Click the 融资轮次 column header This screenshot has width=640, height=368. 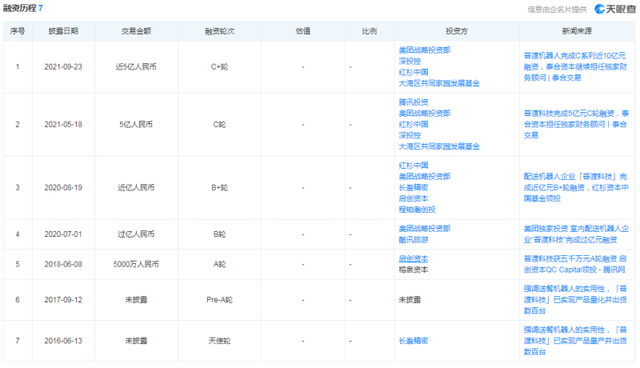click(x=220, y=31)
